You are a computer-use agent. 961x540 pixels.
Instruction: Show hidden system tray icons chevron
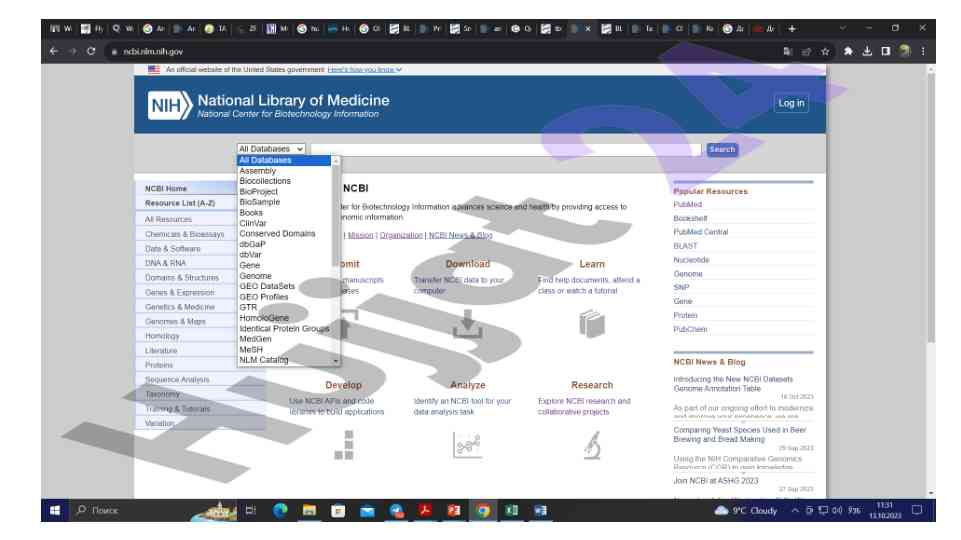pyautogui.click(x=795, y=510)
